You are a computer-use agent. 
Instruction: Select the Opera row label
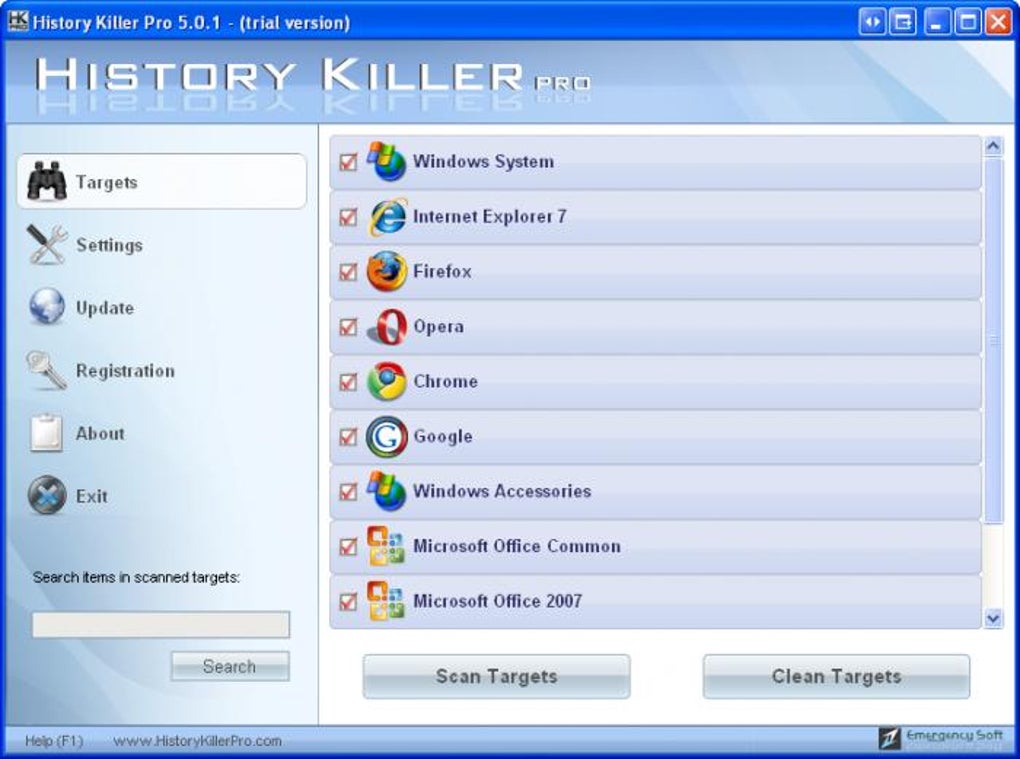tap(438, 326)
